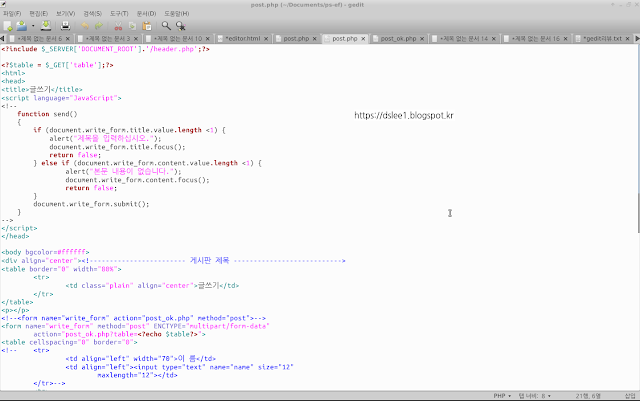Open the PHP language selector in status bar
This screenshot has width=640, height=401.
[502, 396]
